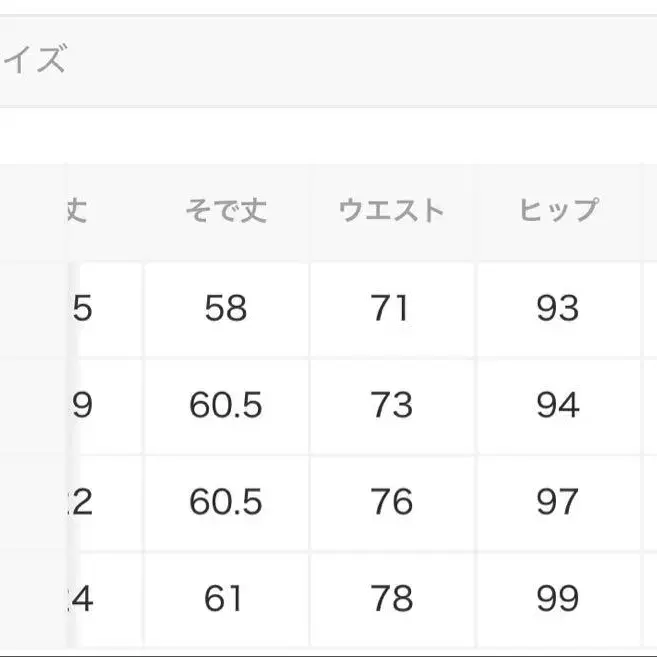Click the waist cell showing 73

click(391, 405)
